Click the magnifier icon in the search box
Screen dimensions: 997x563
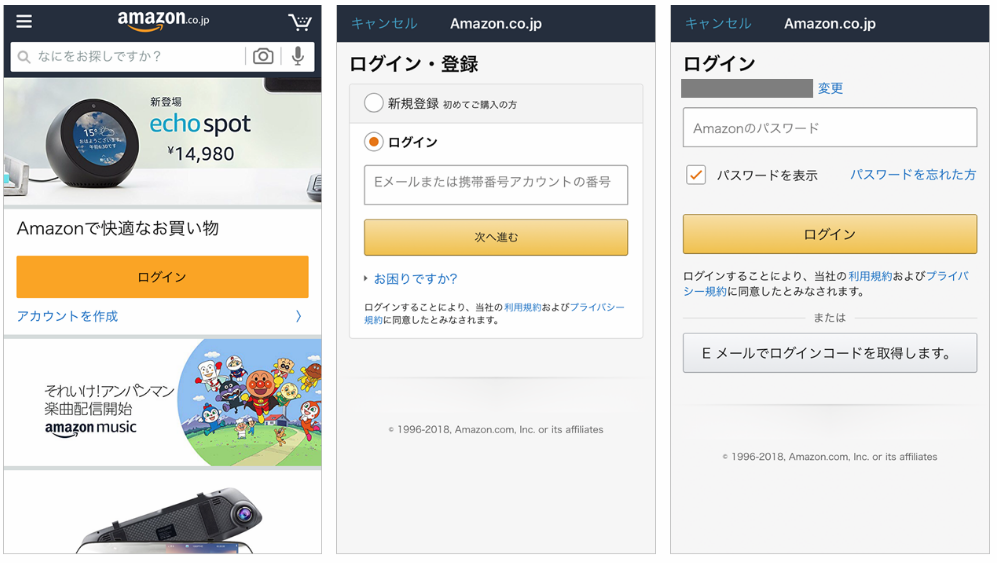pos(24,57)
